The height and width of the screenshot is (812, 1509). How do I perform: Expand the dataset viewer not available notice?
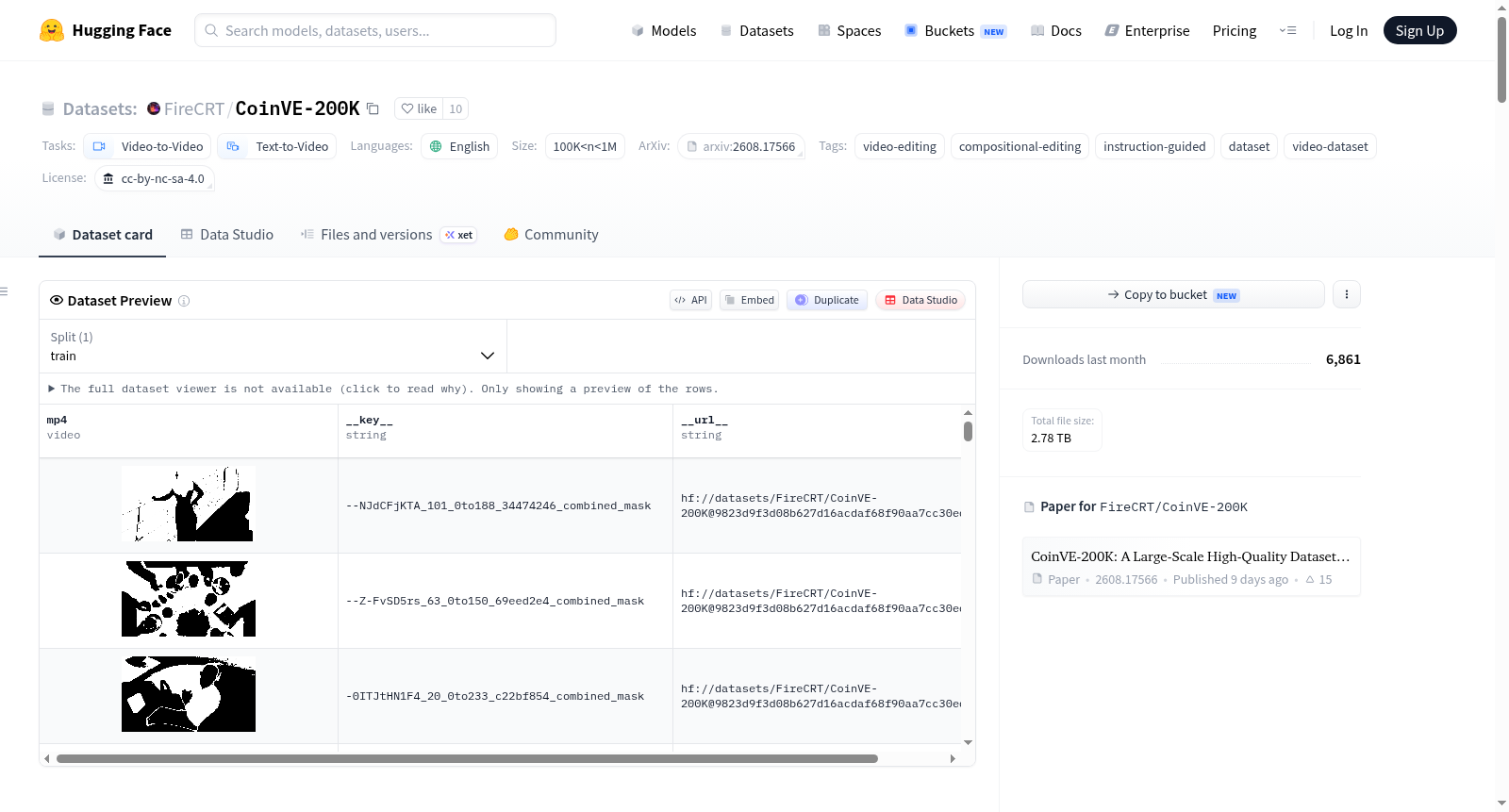[x=383, y=389]
